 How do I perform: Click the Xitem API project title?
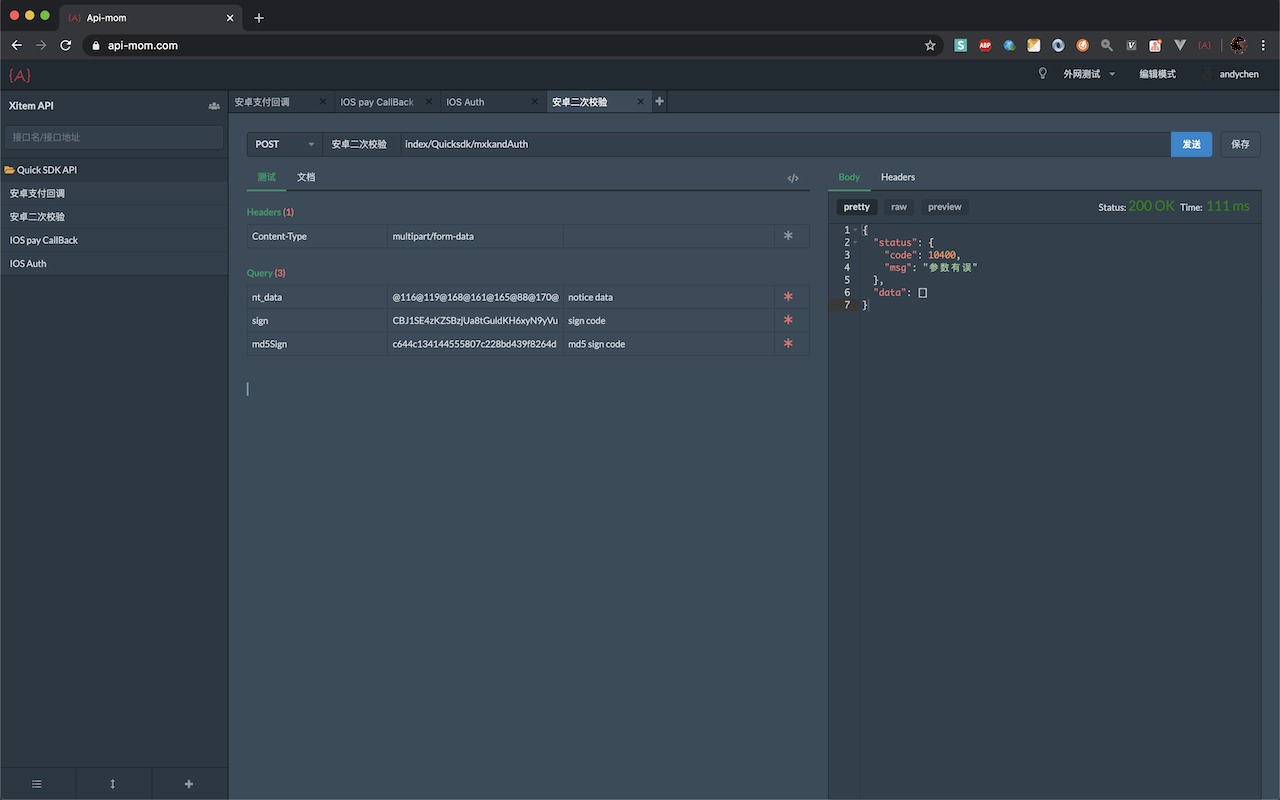(x=32, y=106)
